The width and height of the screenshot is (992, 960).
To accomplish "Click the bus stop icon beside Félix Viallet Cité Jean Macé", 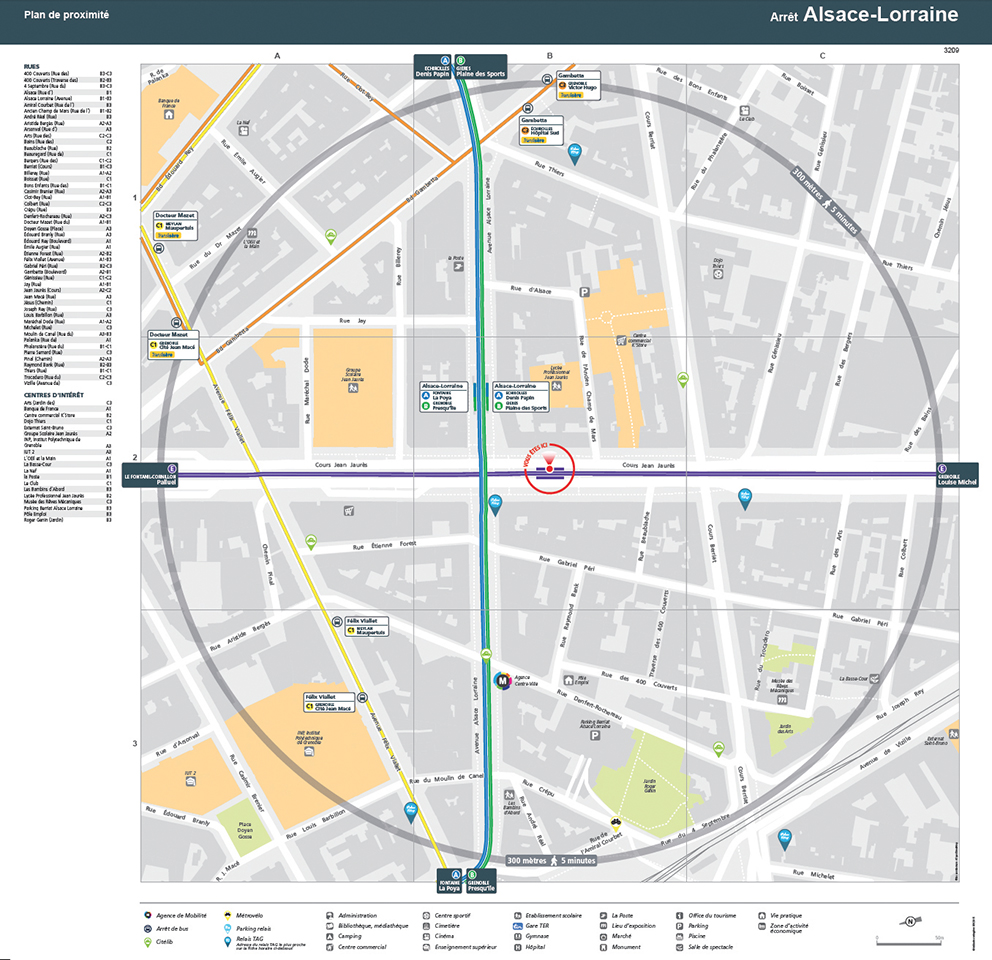I will click(362, 697).
